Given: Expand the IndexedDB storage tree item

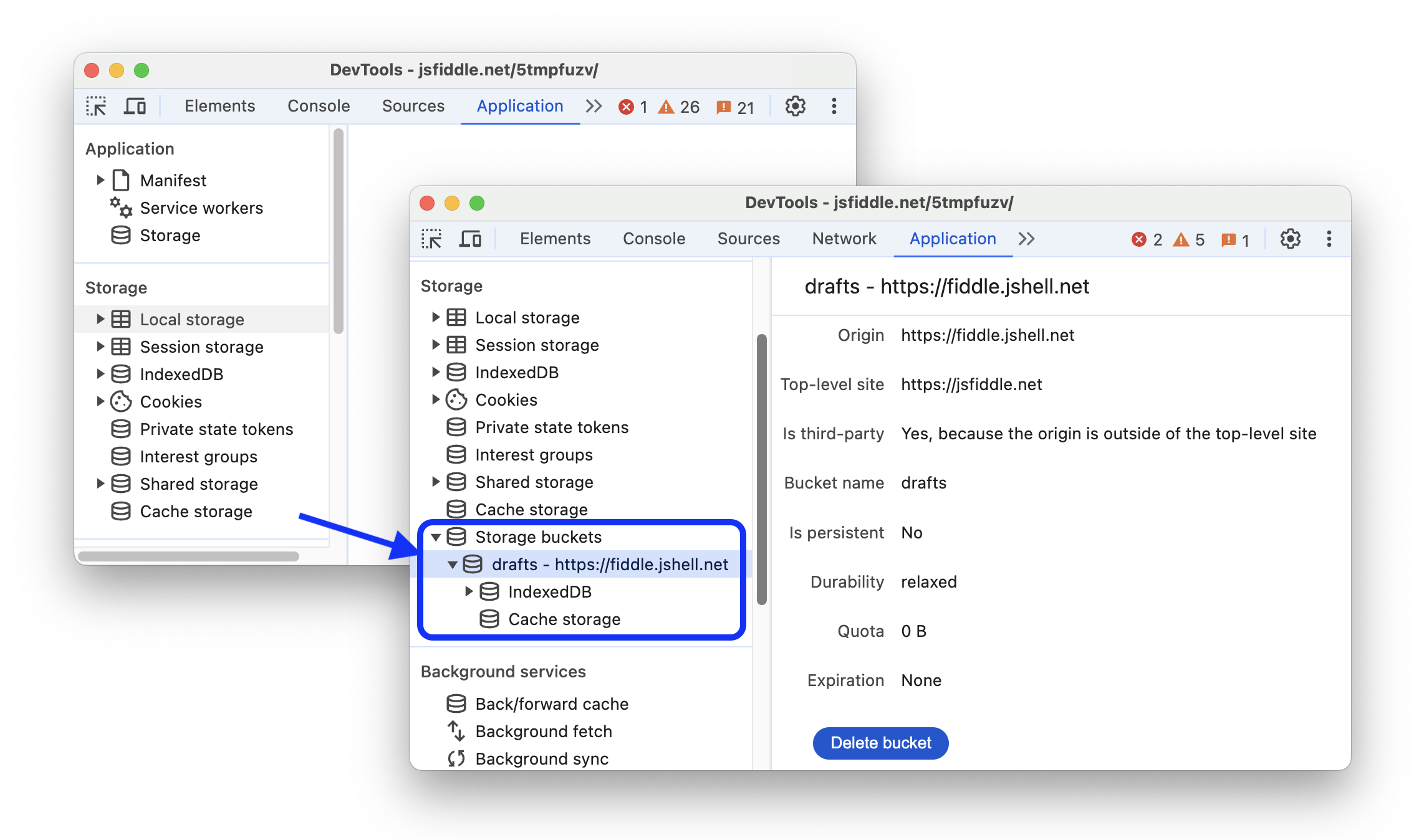Looking at the screenshot, I should pyautogui.click(x=470, y=592).
